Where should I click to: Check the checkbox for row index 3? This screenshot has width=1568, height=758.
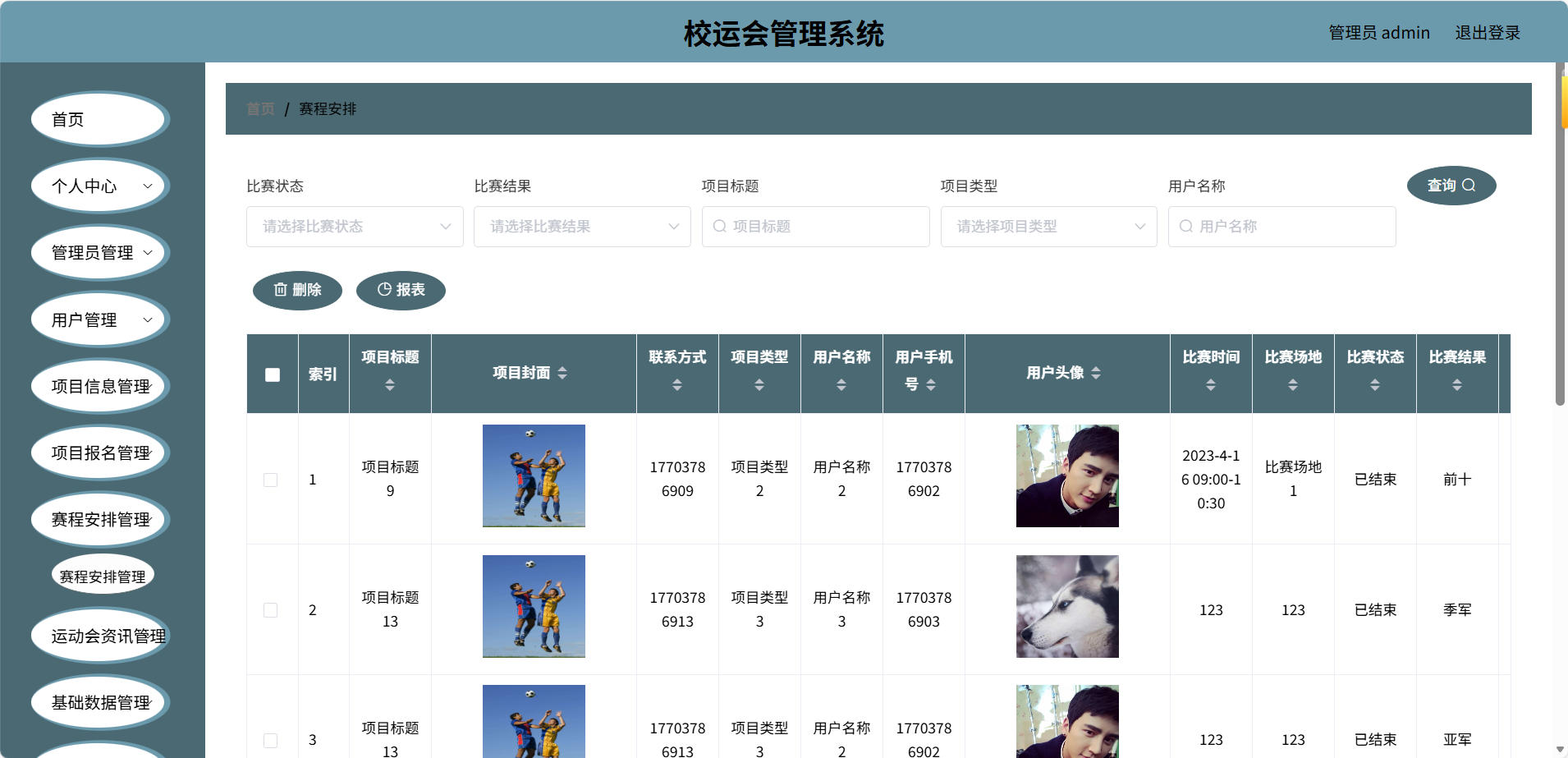pyautogui.click(x=270, y=740)
